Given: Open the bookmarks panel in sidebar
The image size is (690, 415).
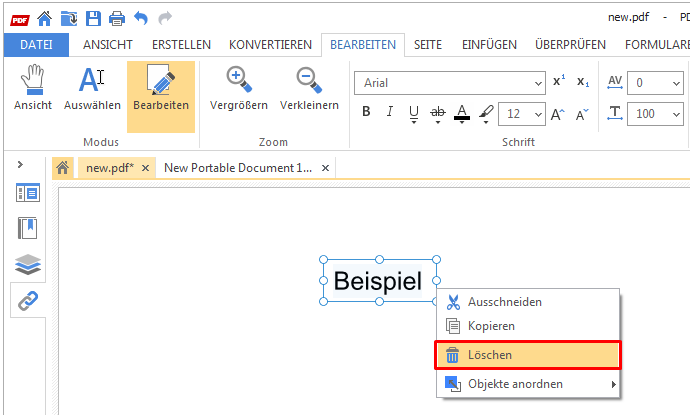Looking at the screenshot, I should 27,229.
